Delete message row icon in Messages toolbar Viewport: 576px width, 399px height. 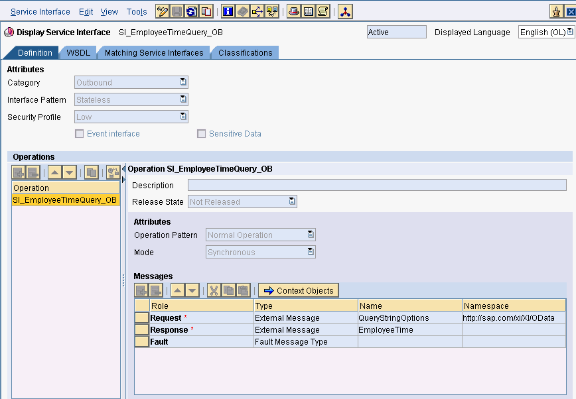[x=155, y=291]
